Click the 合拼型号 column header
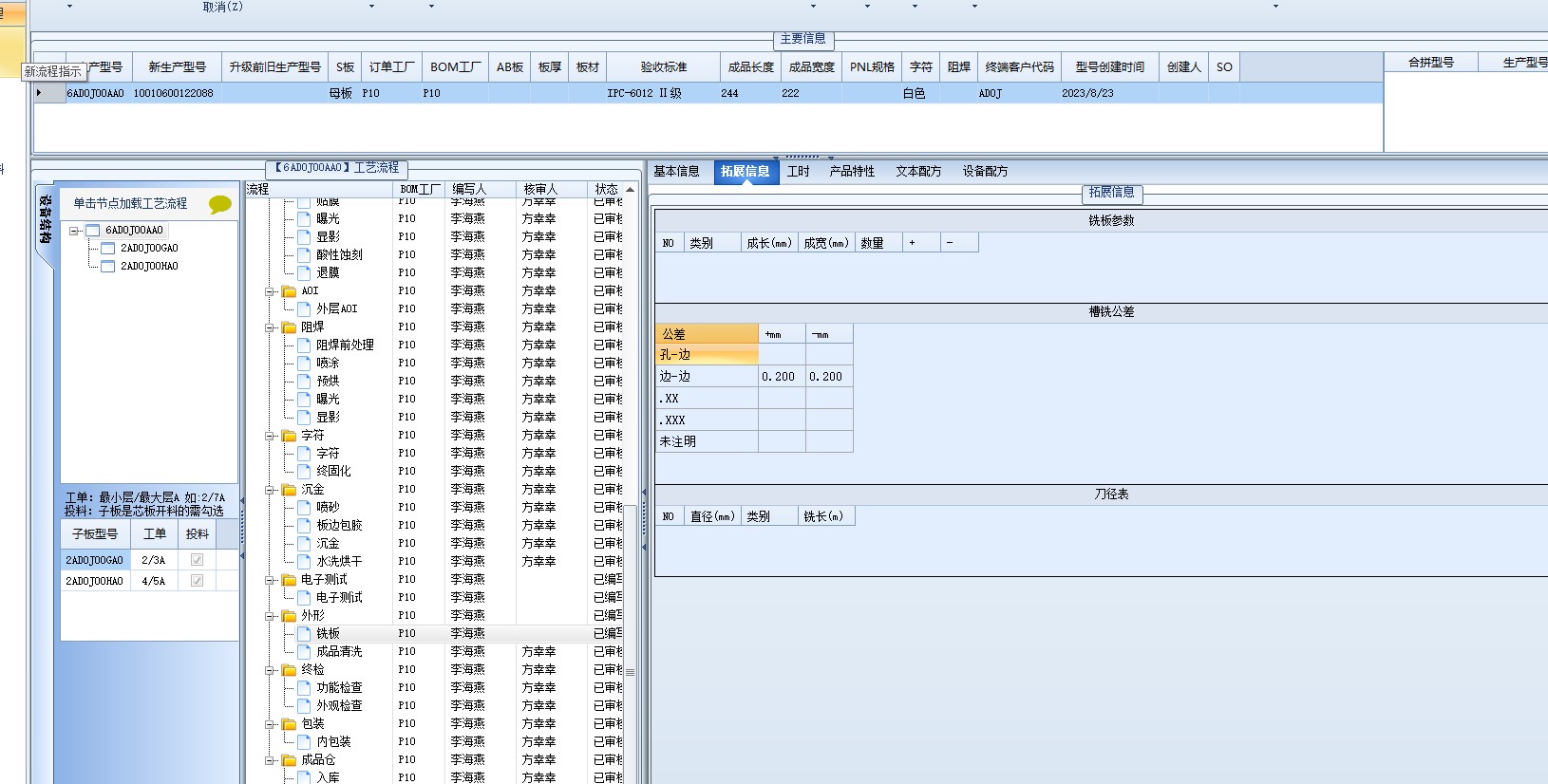The height and width of the screenshot is (784, 1548). tap(1431, 63)
